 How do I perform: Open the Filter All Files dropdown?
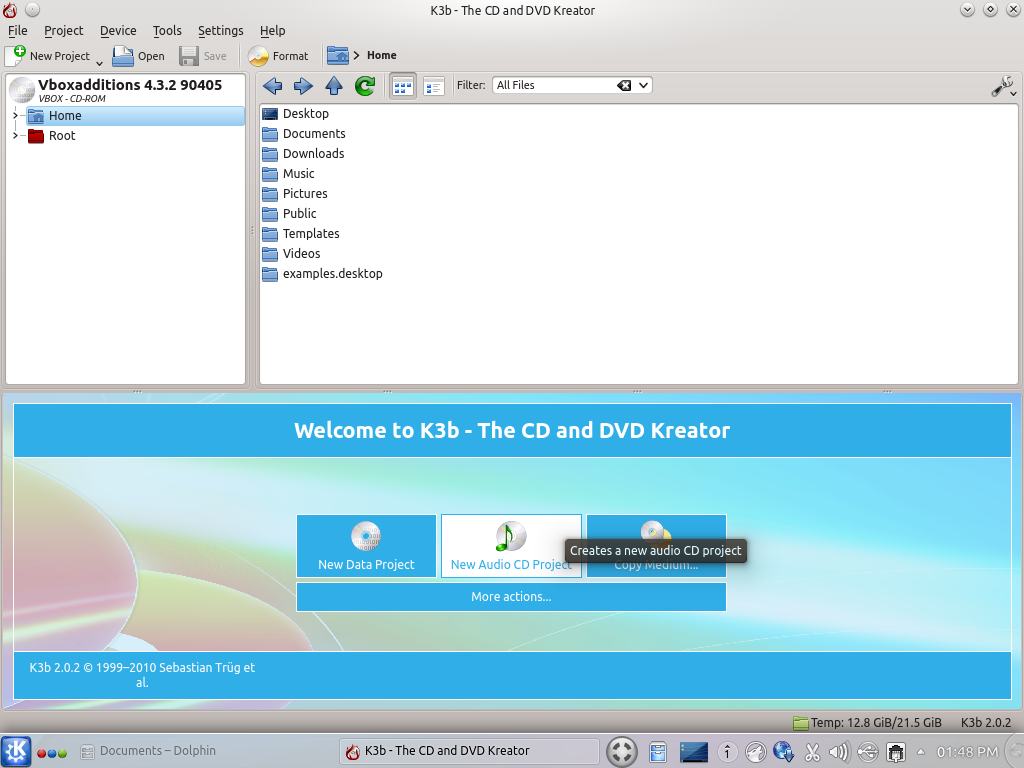coord(643,86)
